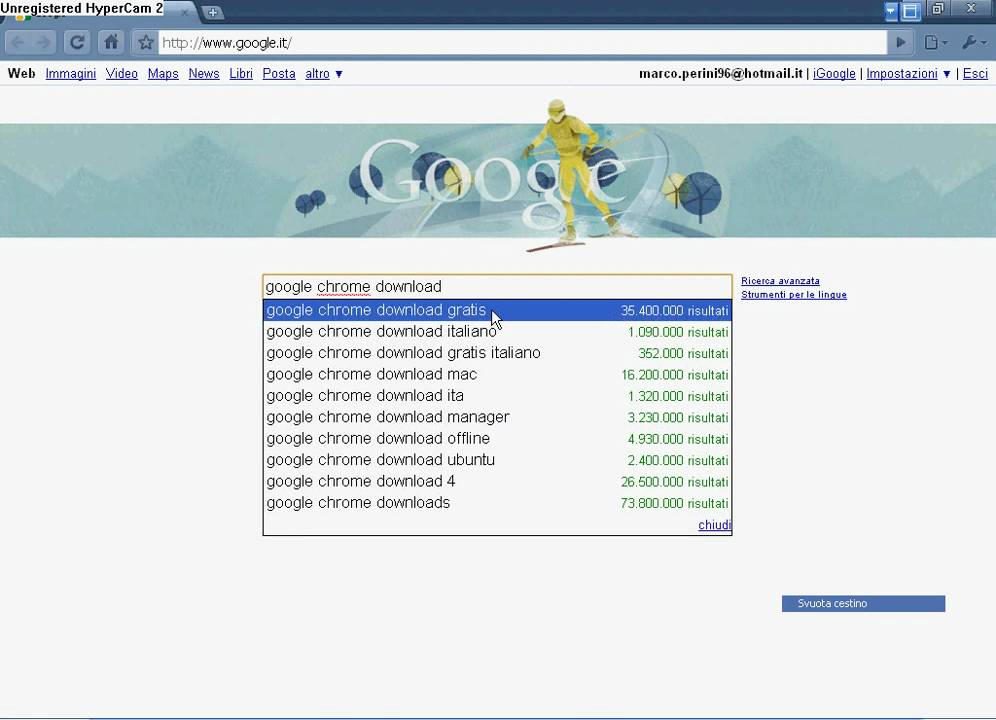996x720 pixels.
Task: Open the Strumenti per le lingue link
Action: pyautogui.click(x=793, y=295)
